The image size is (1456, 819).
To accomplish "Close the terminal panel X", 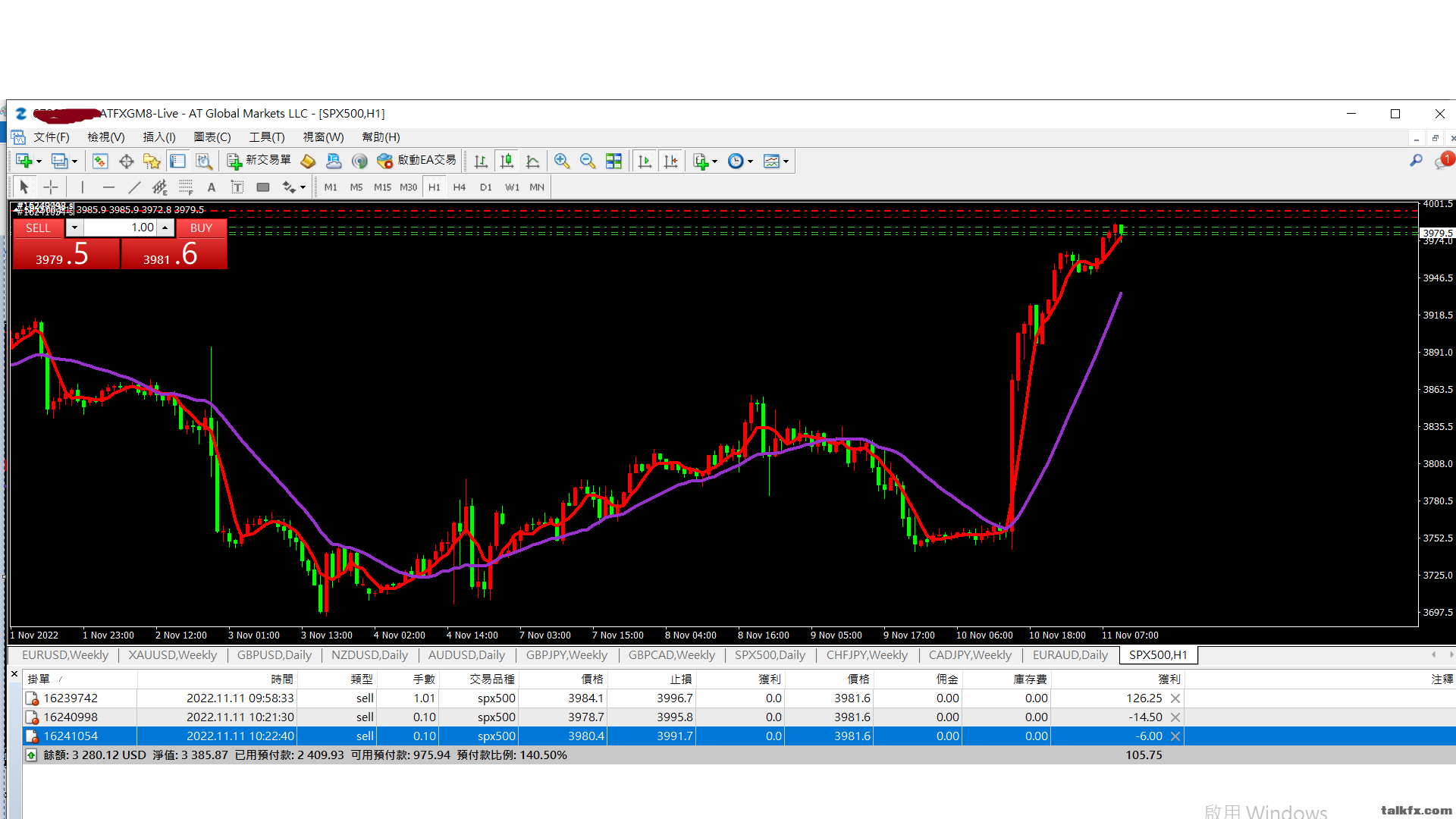I will click(14, 673).
